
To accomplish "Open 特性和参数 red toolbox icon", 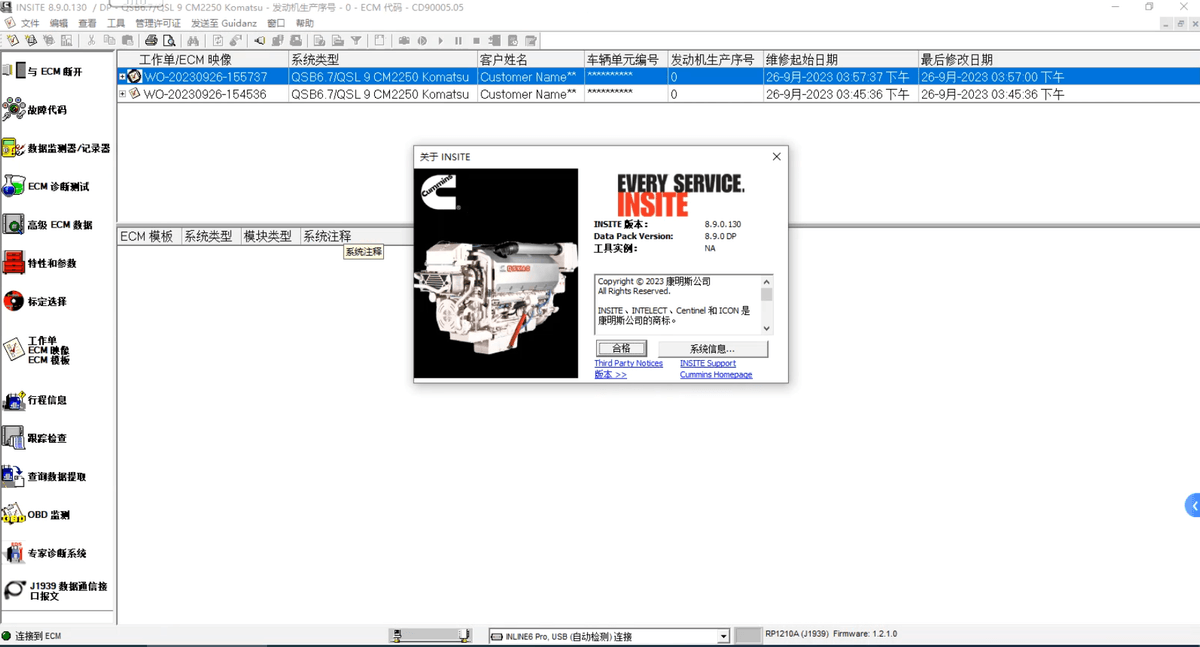I will tap(13, 263).
